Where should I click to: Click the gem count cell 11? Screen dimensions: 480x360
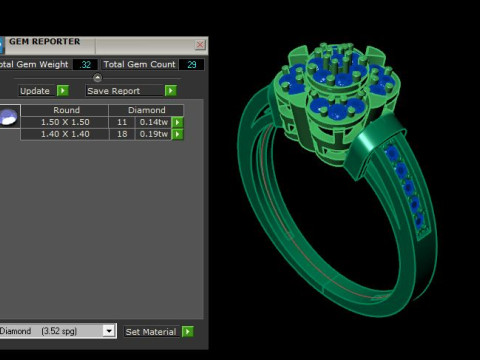pos(122,122)
